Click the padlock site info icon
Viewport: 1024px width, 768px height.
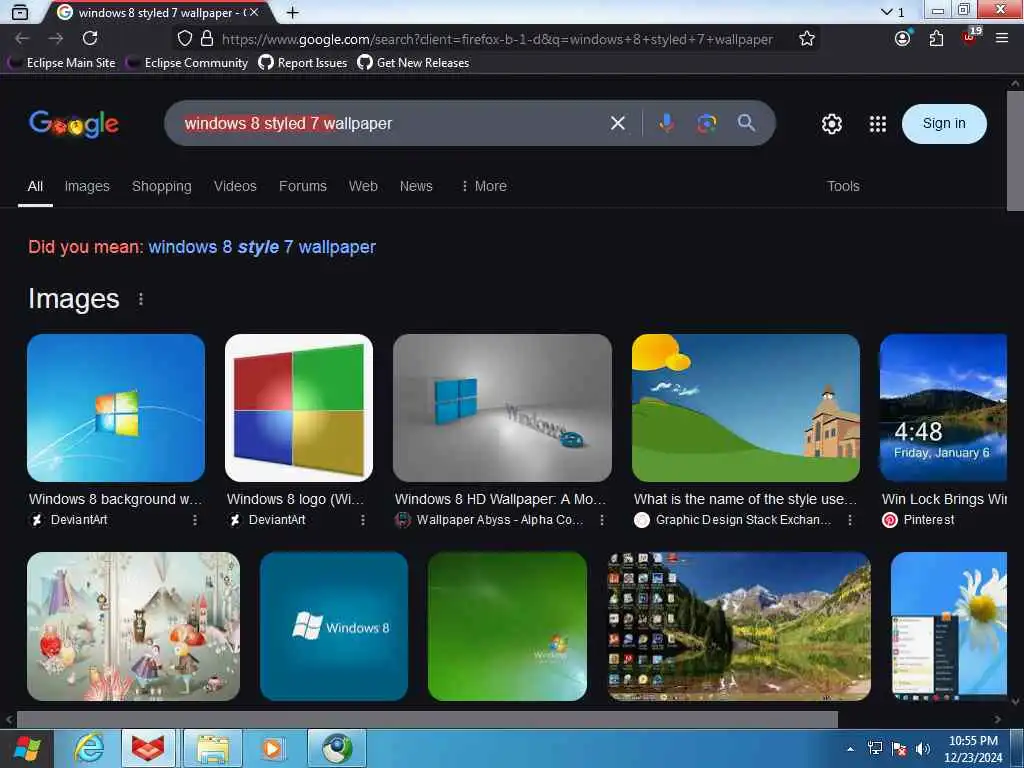(x=207, y=39)
